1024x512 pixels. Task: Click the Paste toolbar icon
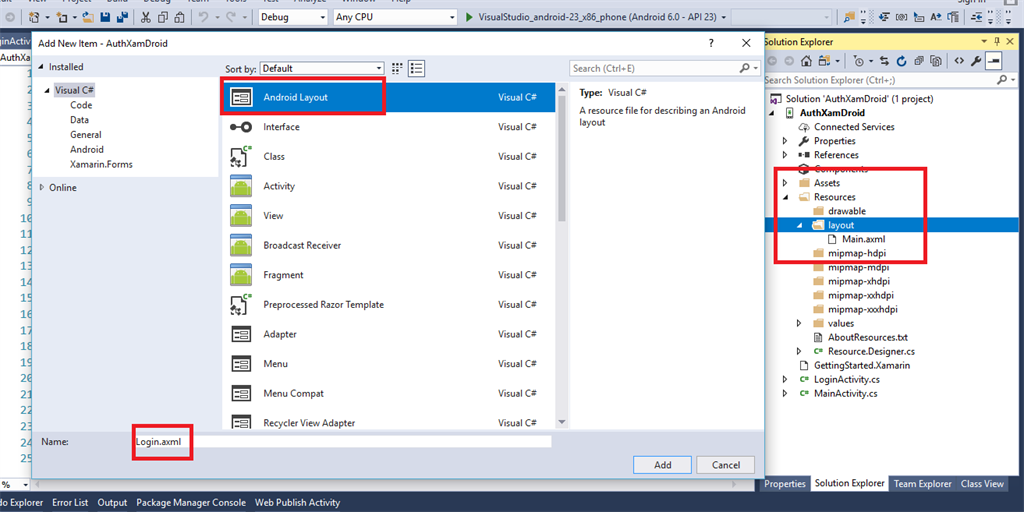179,17
